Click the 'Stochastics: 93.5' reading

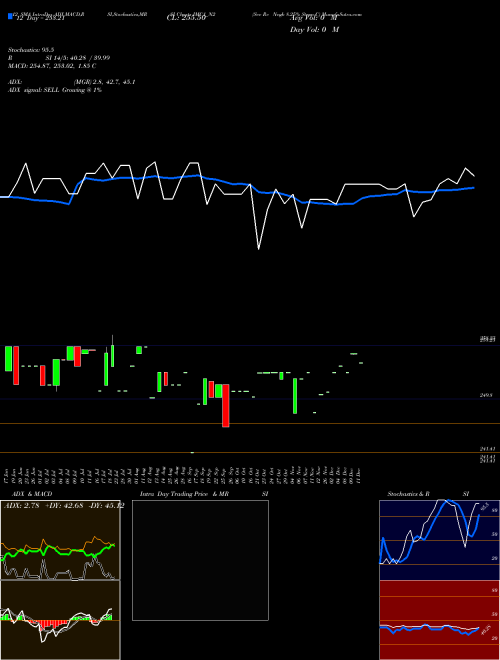pos(31,50)
